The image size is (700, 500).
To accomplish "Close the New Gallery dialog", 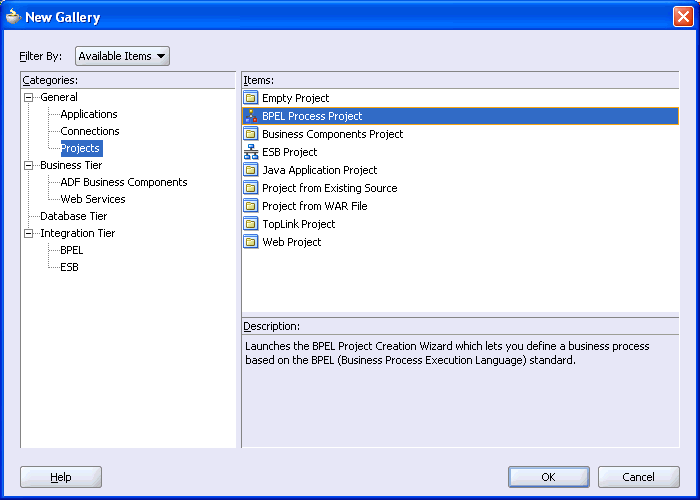I will [683, 17].
